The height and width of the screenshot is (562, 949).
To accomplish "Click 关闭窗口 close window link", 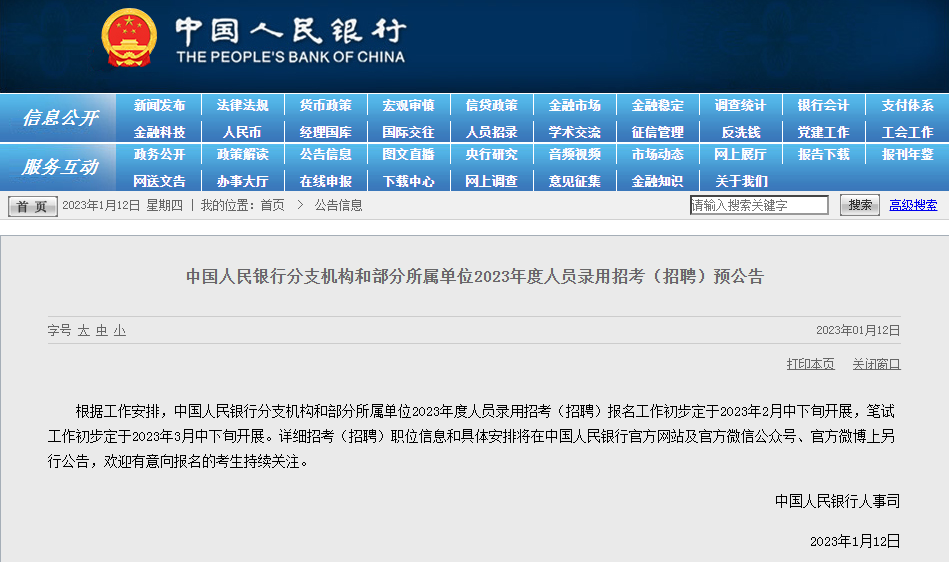I will (x=876, y=364).
